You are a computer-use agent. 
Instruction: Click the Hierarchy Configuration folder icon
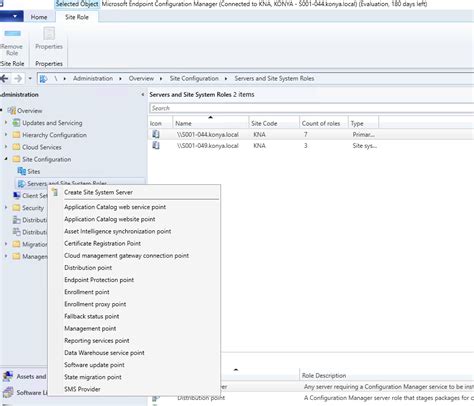(16, 135)
